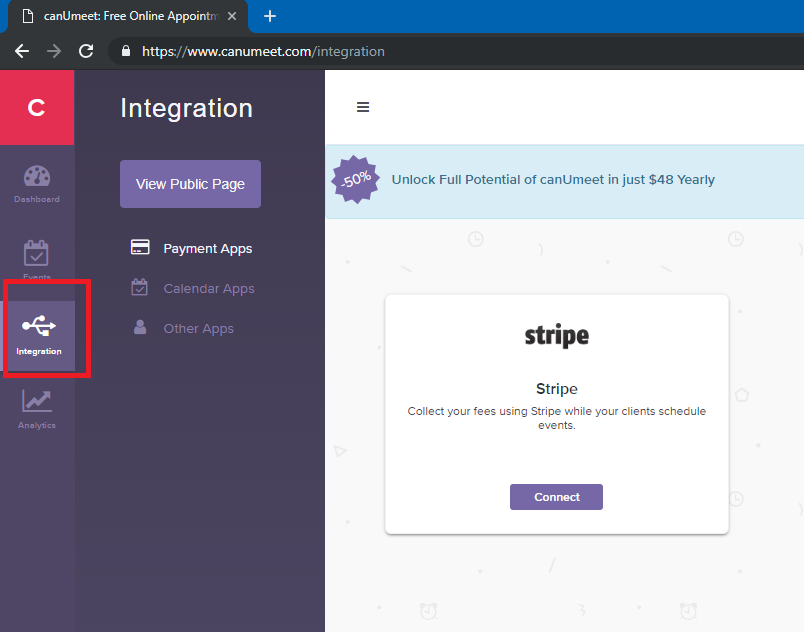Click the red canUmeet C logo
The width and height of the screenshot is (804, 632).
click(37, 108)
